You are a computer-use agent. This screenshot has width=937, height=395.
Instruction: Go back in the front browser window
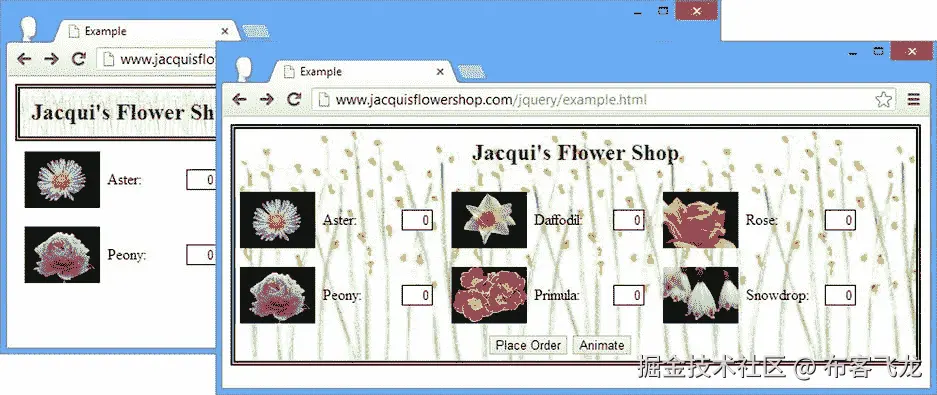pos(239,99)
